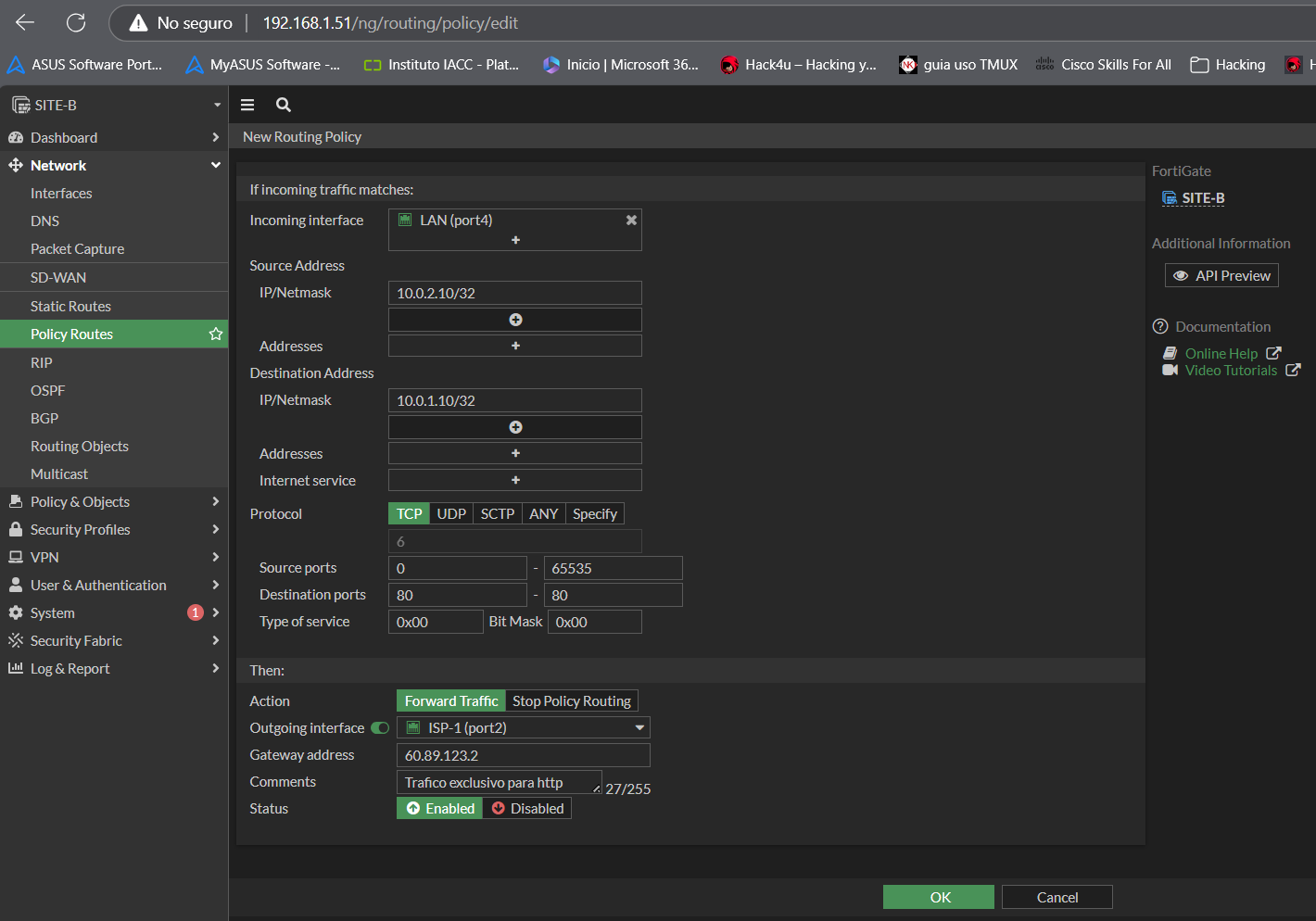
Task: Select the UDP protocol option
Action: click(x=451, y=513)
